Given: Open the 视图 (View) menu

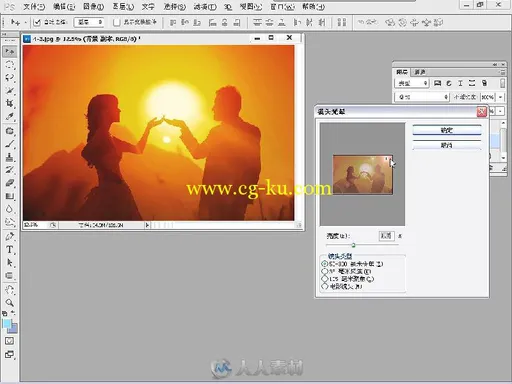Looking at the screenshot, I should tap(251, 6).
